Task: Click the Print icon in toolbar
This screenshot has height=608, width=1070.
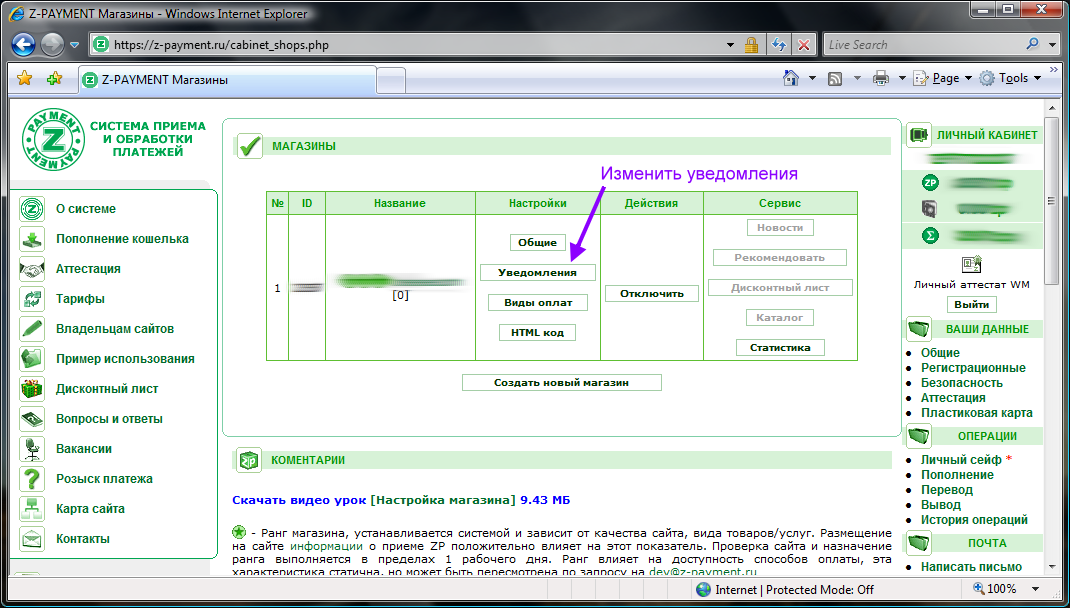Action: click(x=882, y=78)
